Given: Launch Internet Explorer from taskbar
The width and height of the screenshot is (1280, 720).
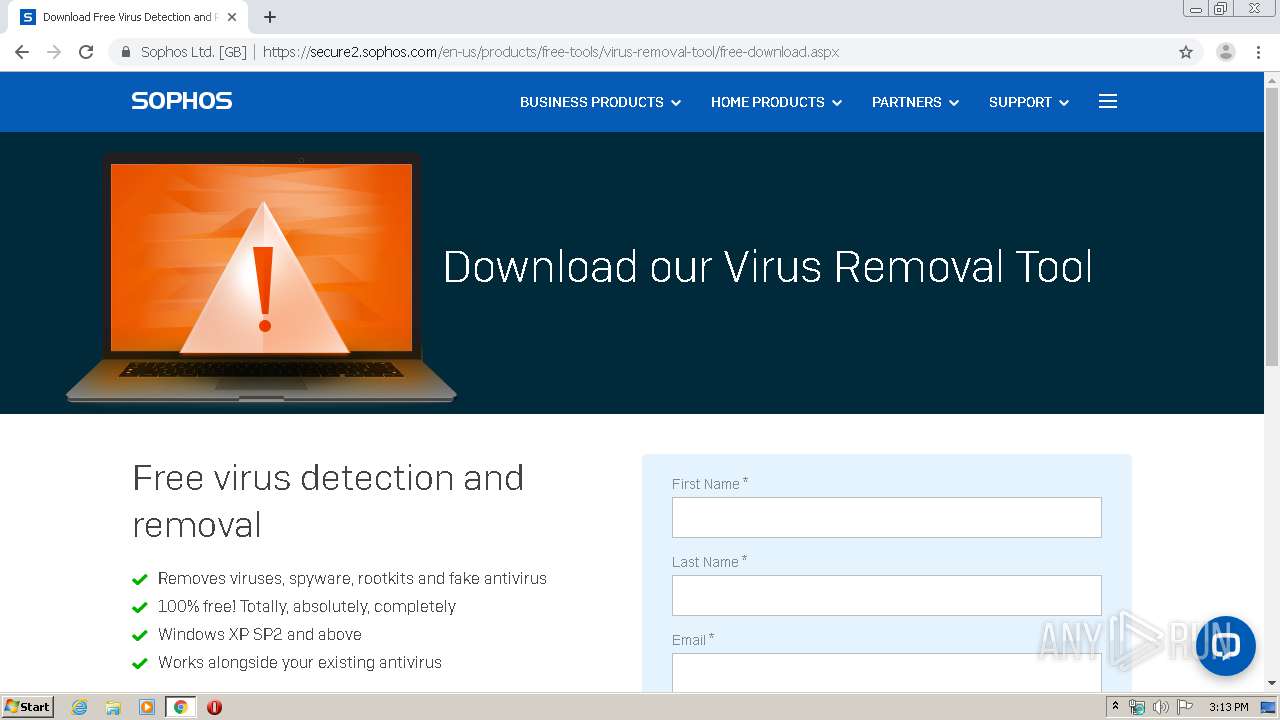Looking at the screenshot, I should coord(79,707).
